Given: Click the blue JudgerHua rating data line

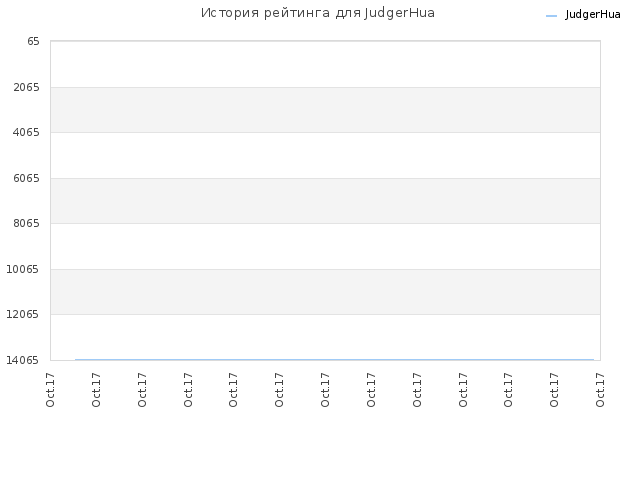Looking at the screenshot, I should tap(334, 360).
